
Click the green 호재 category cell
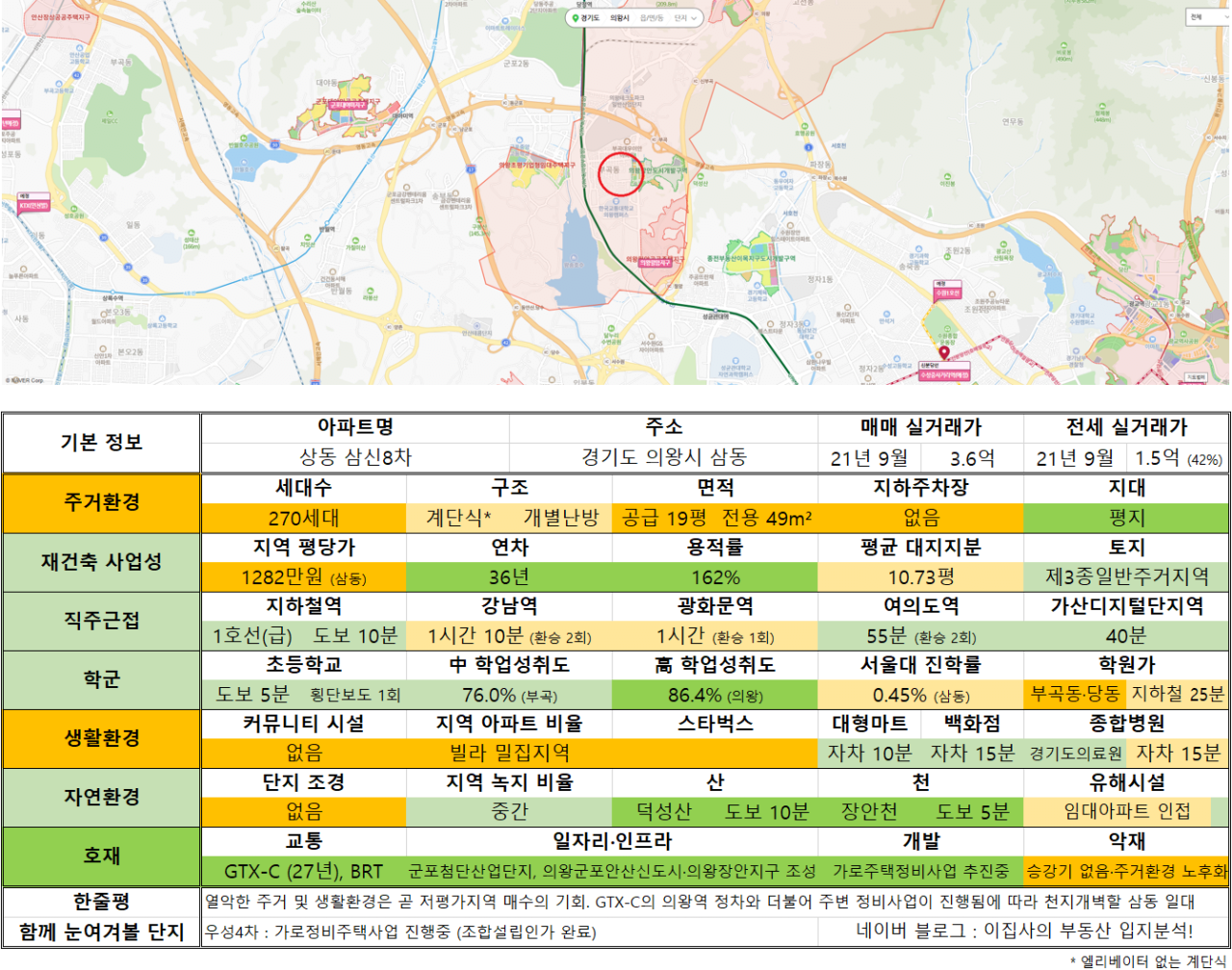(101, 856)
